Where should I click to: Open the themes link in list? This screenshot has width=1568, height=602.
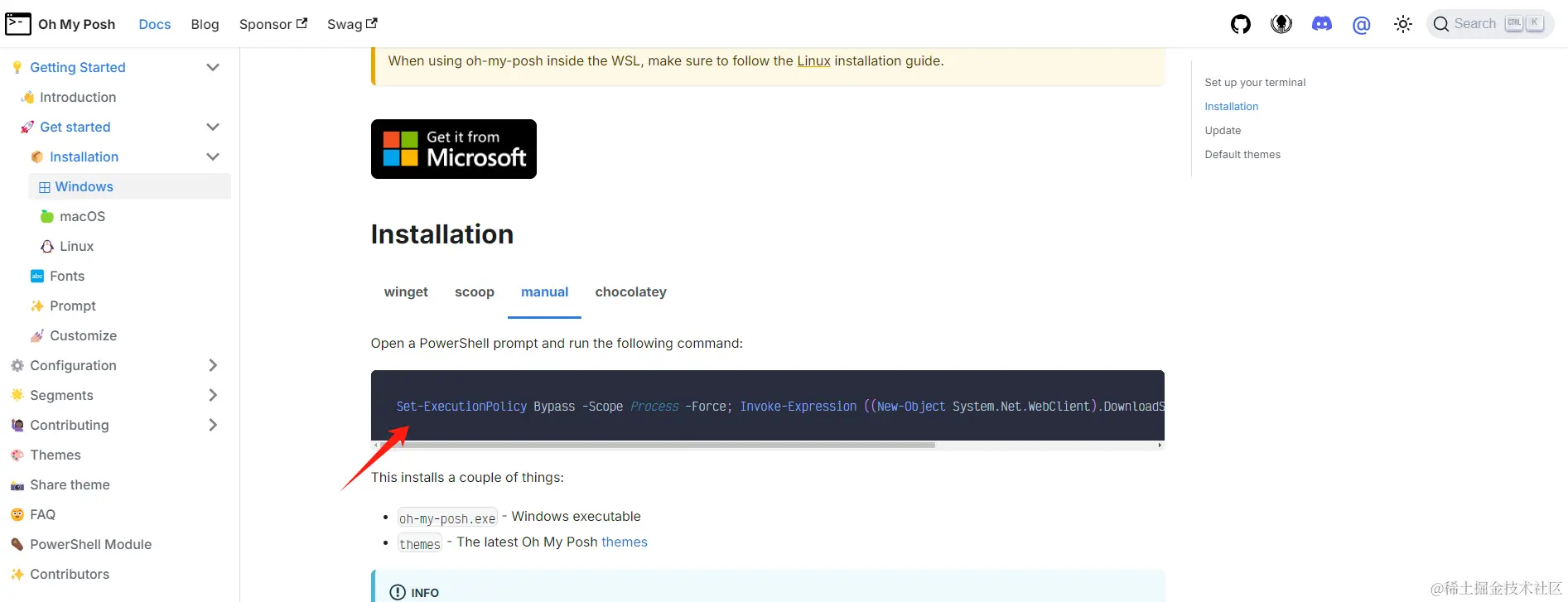coord(625,542)
